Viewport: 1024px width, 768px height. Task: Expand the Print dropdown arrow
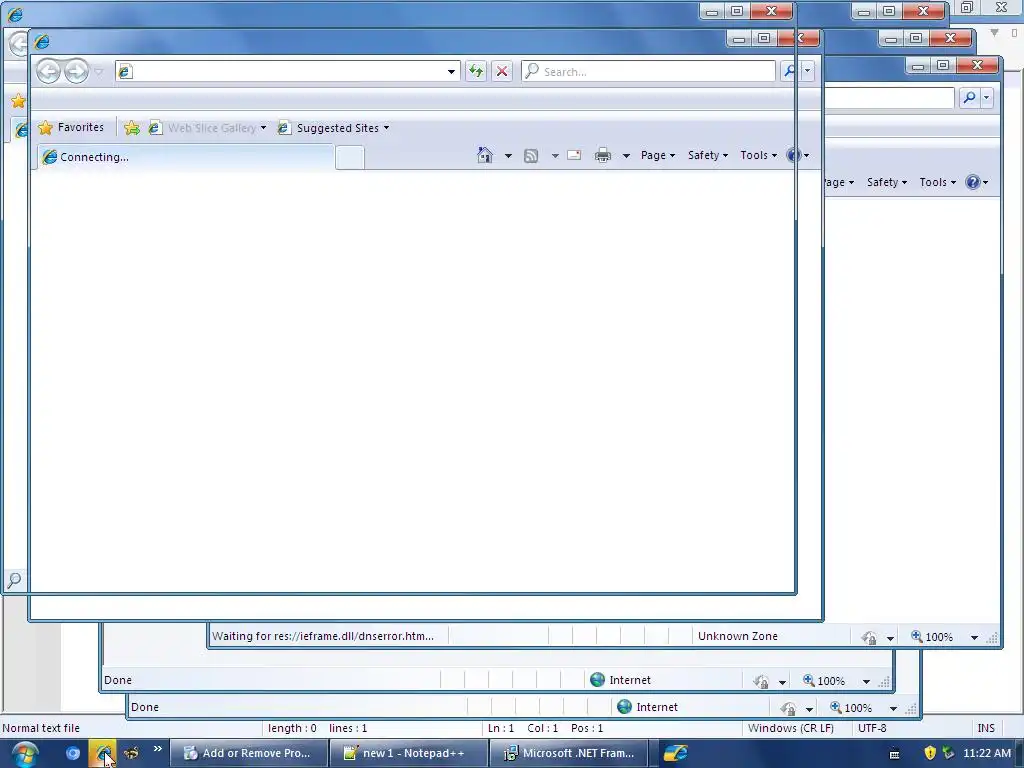click(x=626, y=155)
